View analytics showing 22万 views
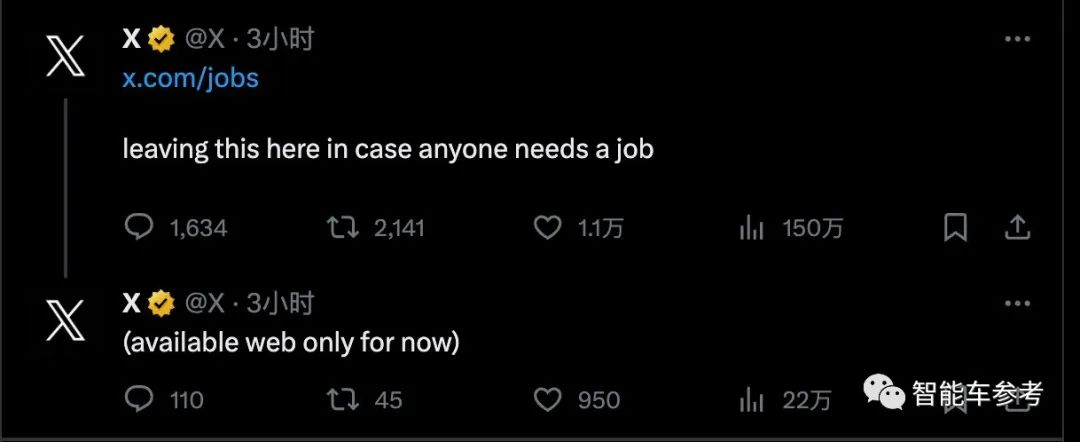 point(752,400)
